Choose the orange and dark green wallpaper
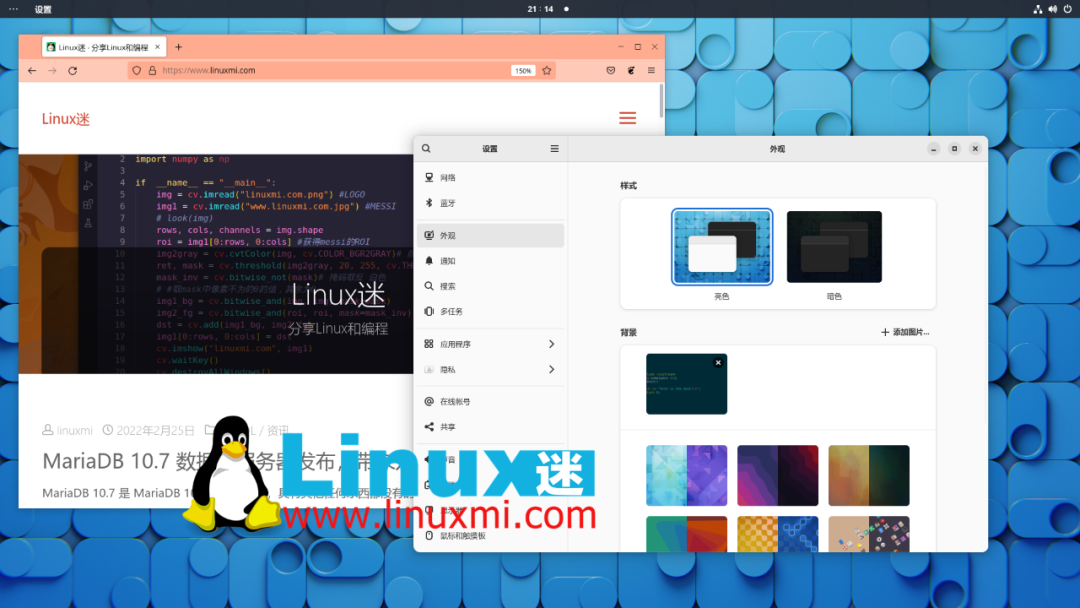The height and width of the screenshot is (608, 1080). (x=869, y=475)
